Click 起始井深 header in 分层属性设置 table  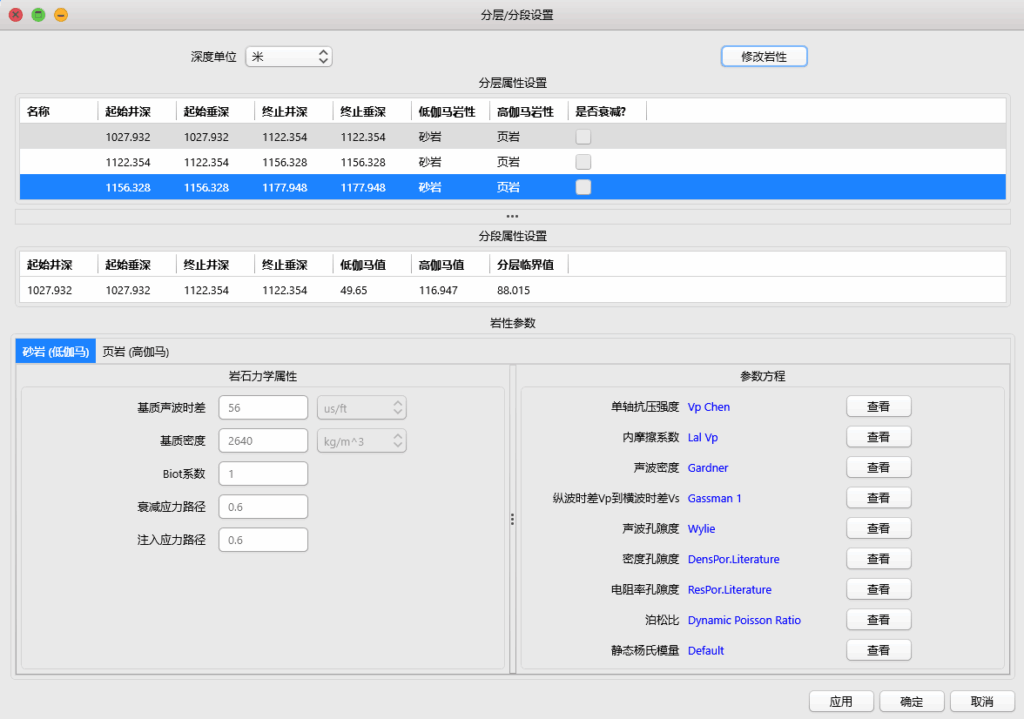[x=137, y=112]
